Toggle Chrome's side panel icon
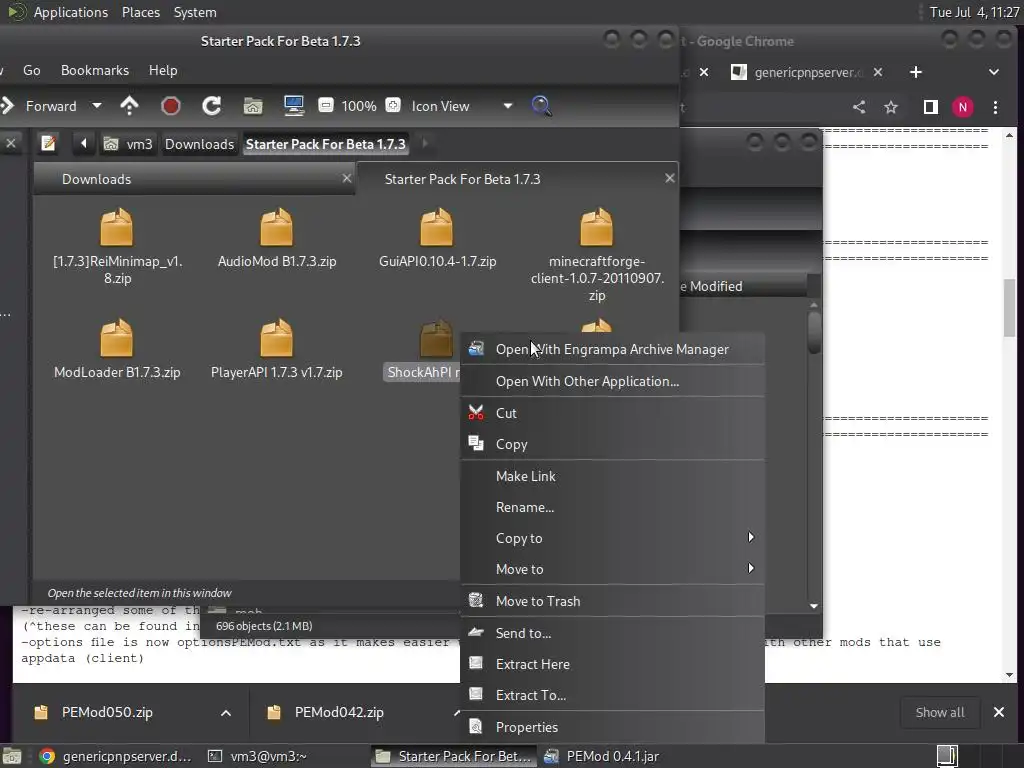 coord(931,107)
